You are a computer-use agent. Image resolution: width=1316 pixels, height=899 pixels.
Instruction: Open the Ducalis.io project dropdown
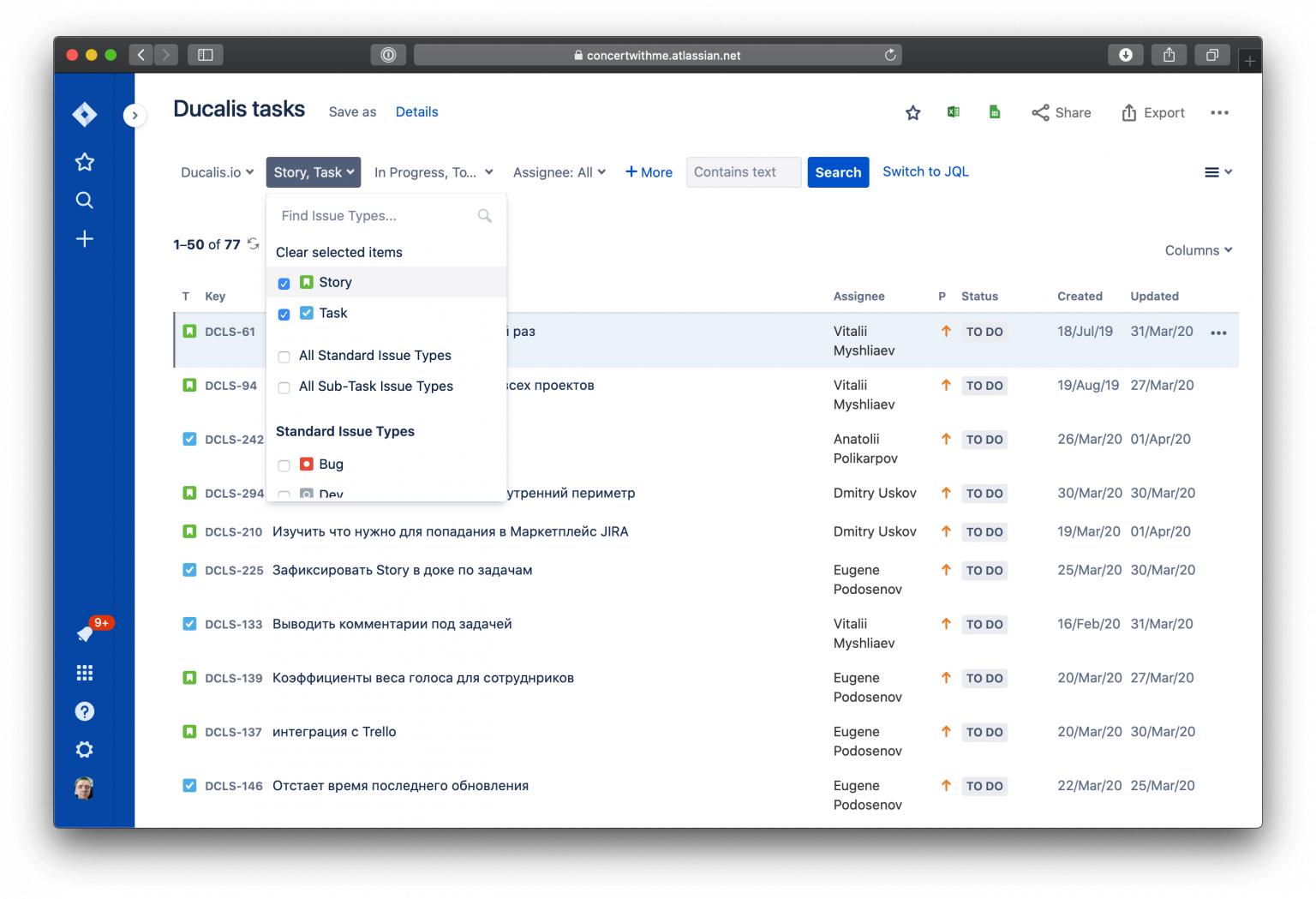coord(216,171)
